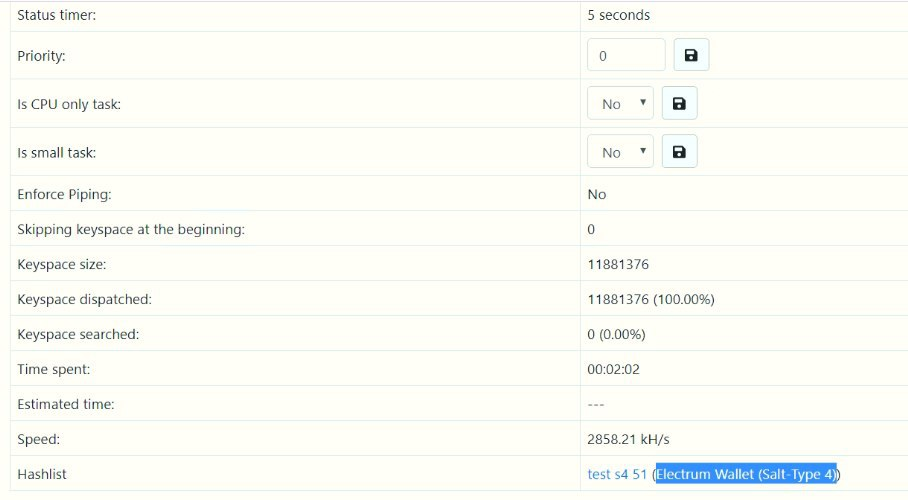The width and height of the screenshot is (908, 500).
Task: Select the Speed value 2858.21 kH/s
Action: coord(628,439)
